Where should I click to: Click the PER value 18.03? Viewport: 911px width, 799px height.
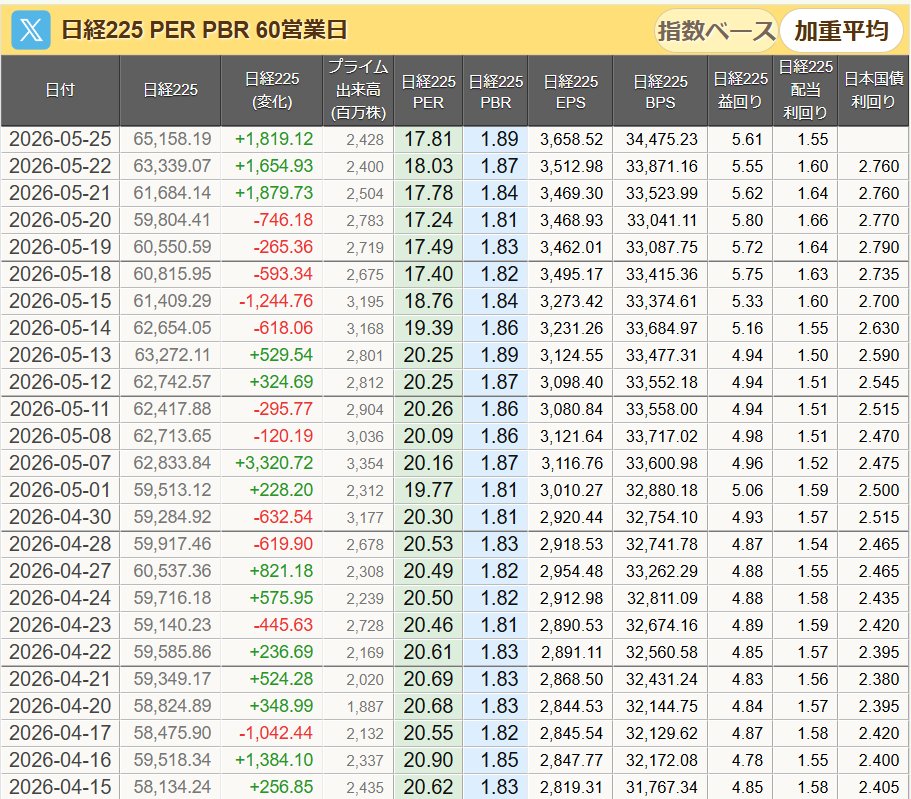(428, 166)
